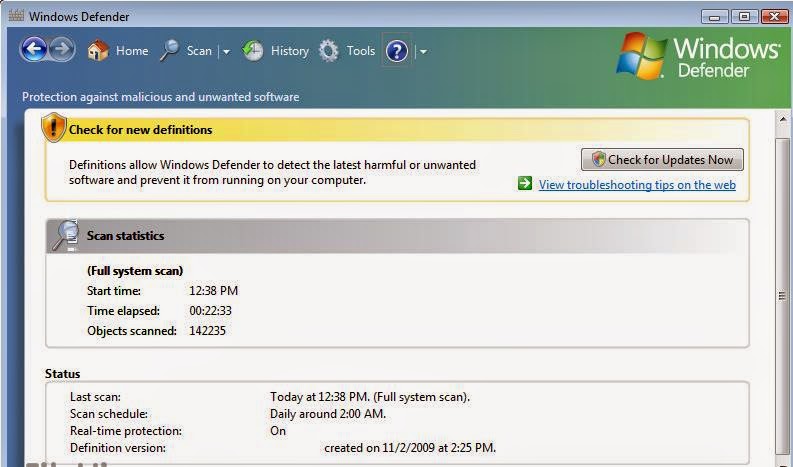Maximize the Windows Defender window
Screen dimensions: 793x467
click(x=744, y=17)
